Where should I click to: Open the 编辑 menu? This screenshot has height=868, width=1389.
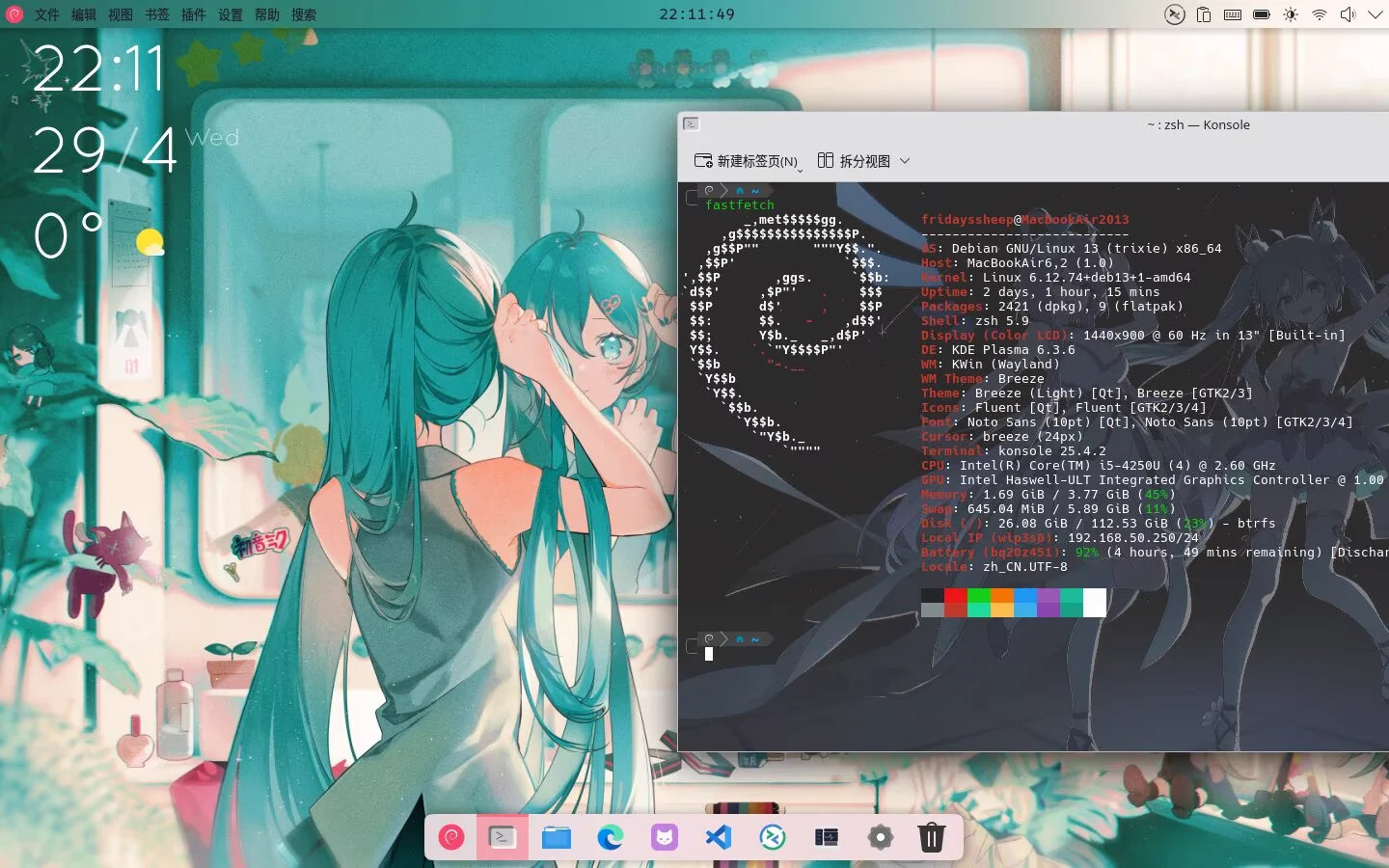(84, 14)
